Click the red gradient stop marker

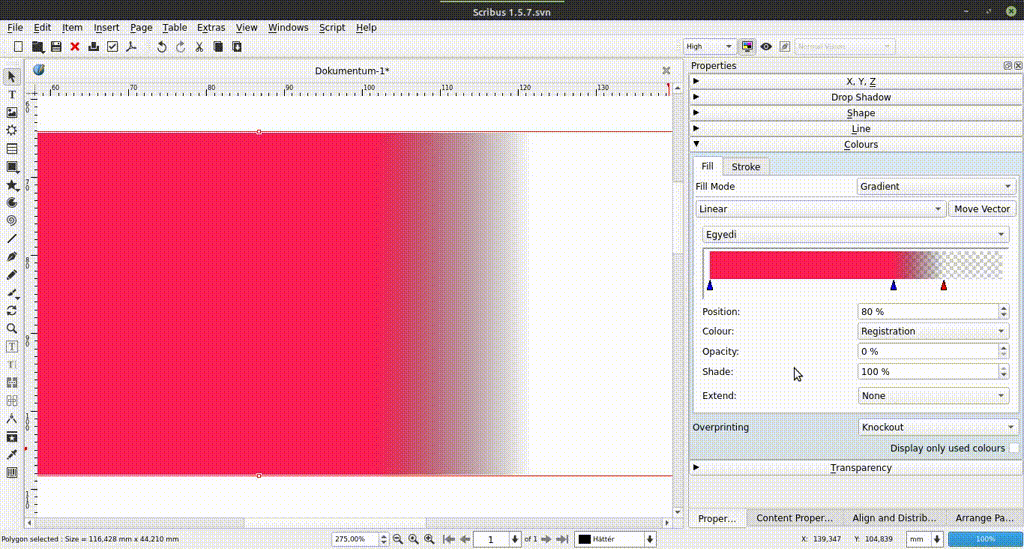point(943,286)
